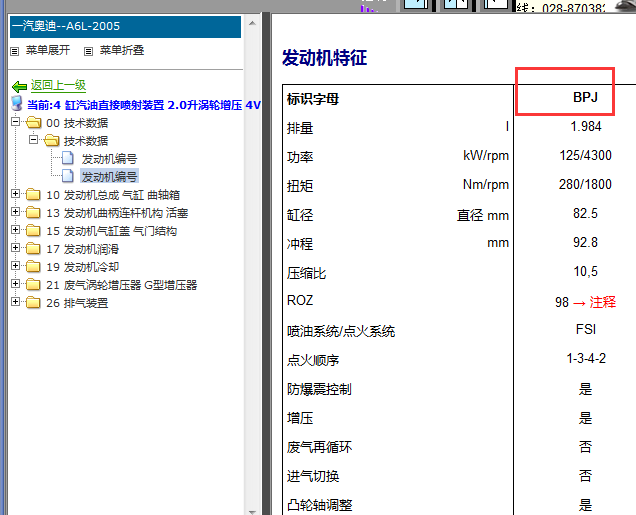Image resolution: width=636 pixels, height=515 pixels.
Task: Click the bore value 82.5
Action: pyautogui.click(x=585, y=213)
